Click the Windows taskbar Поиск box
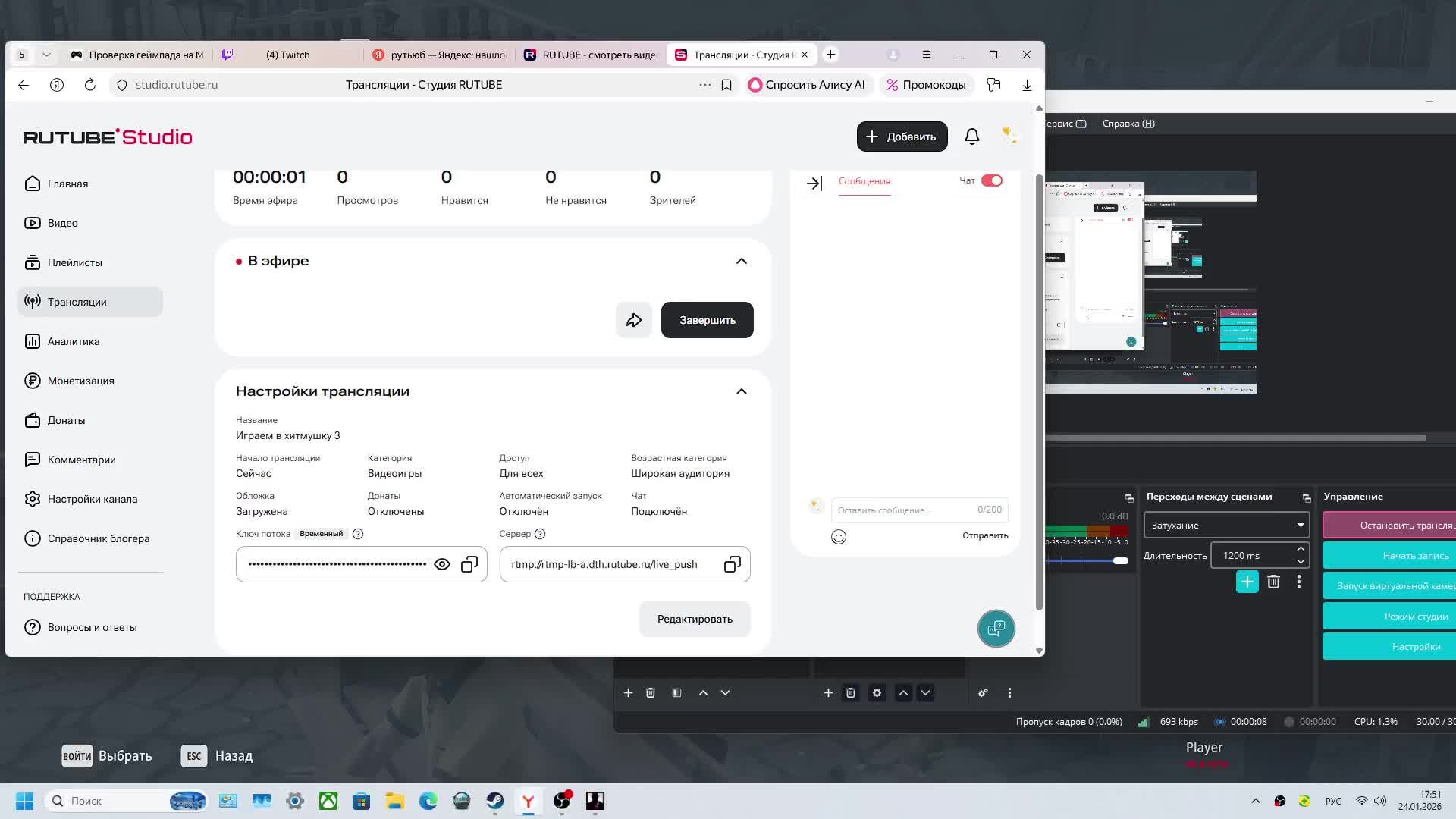1456x819 pixels. [126, 801]
